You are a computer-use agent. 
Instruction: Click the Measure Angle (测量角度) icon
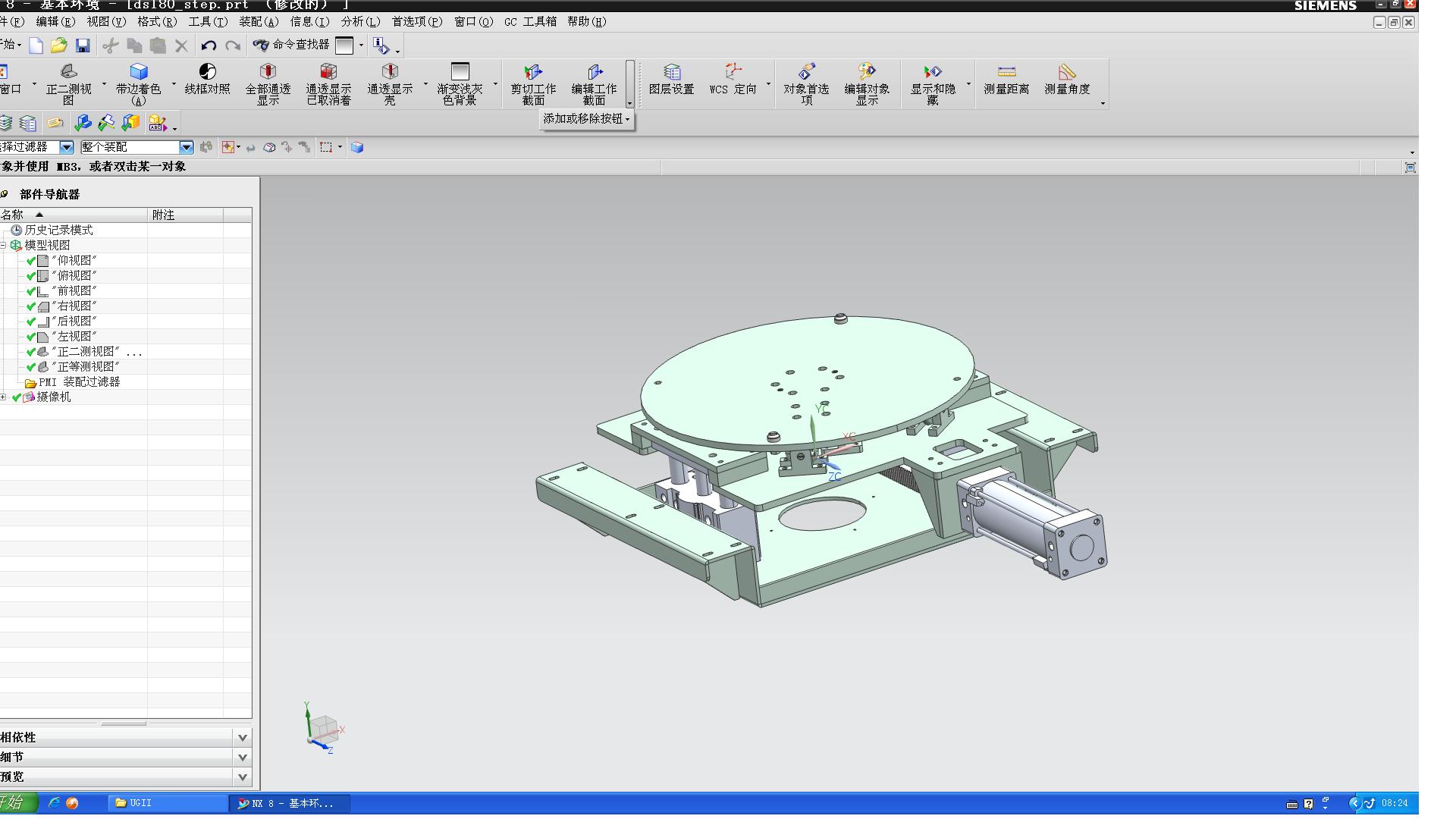pyautogui.click(x=1067, y=73)
